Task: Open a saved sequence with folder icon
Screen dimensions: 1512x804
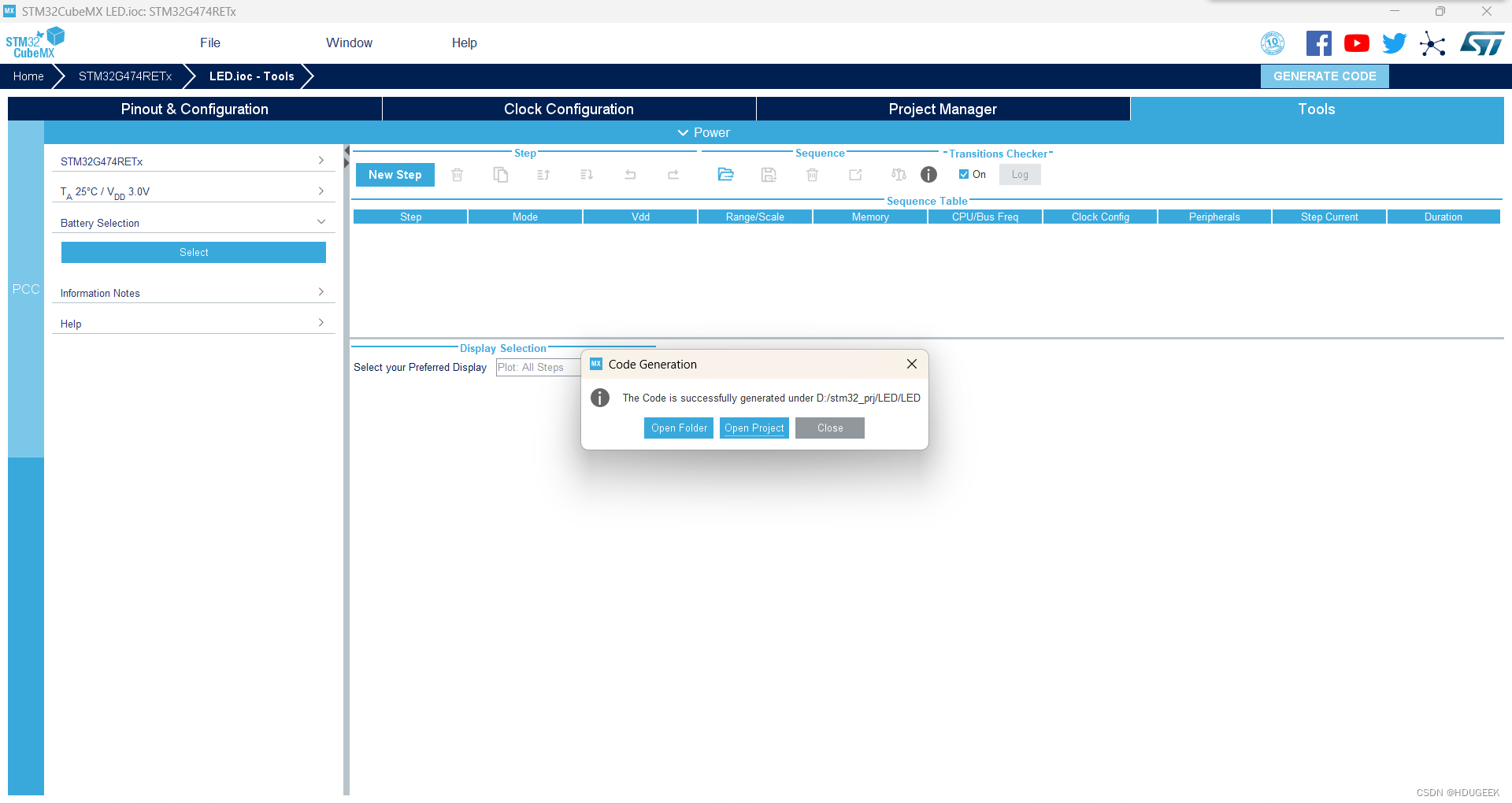Action: coord(725,174)
